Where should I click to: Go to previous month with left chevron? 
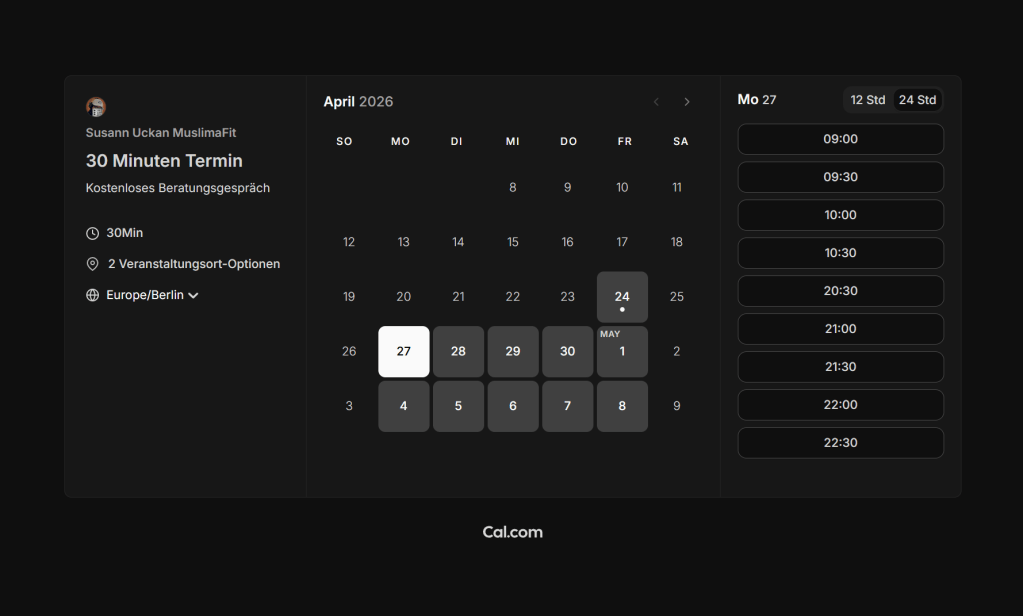[656, 102]
